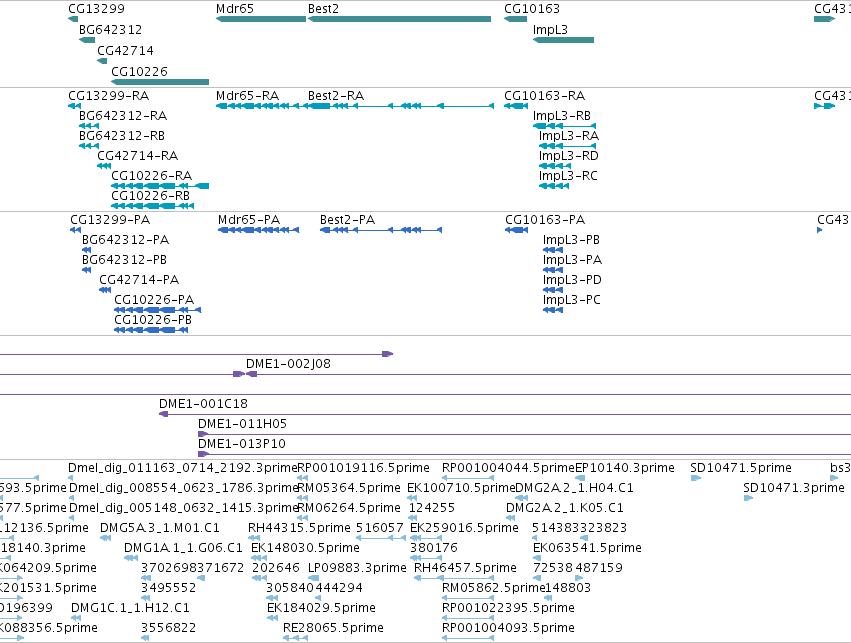The image size is (851, 643).
Task: Select the RH46457.5prime EST label
Action: coord(465,568)
